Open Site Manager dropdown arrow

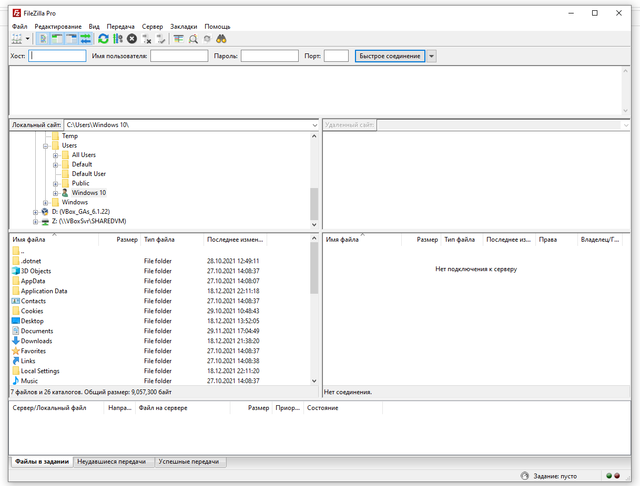click(28, 39)
